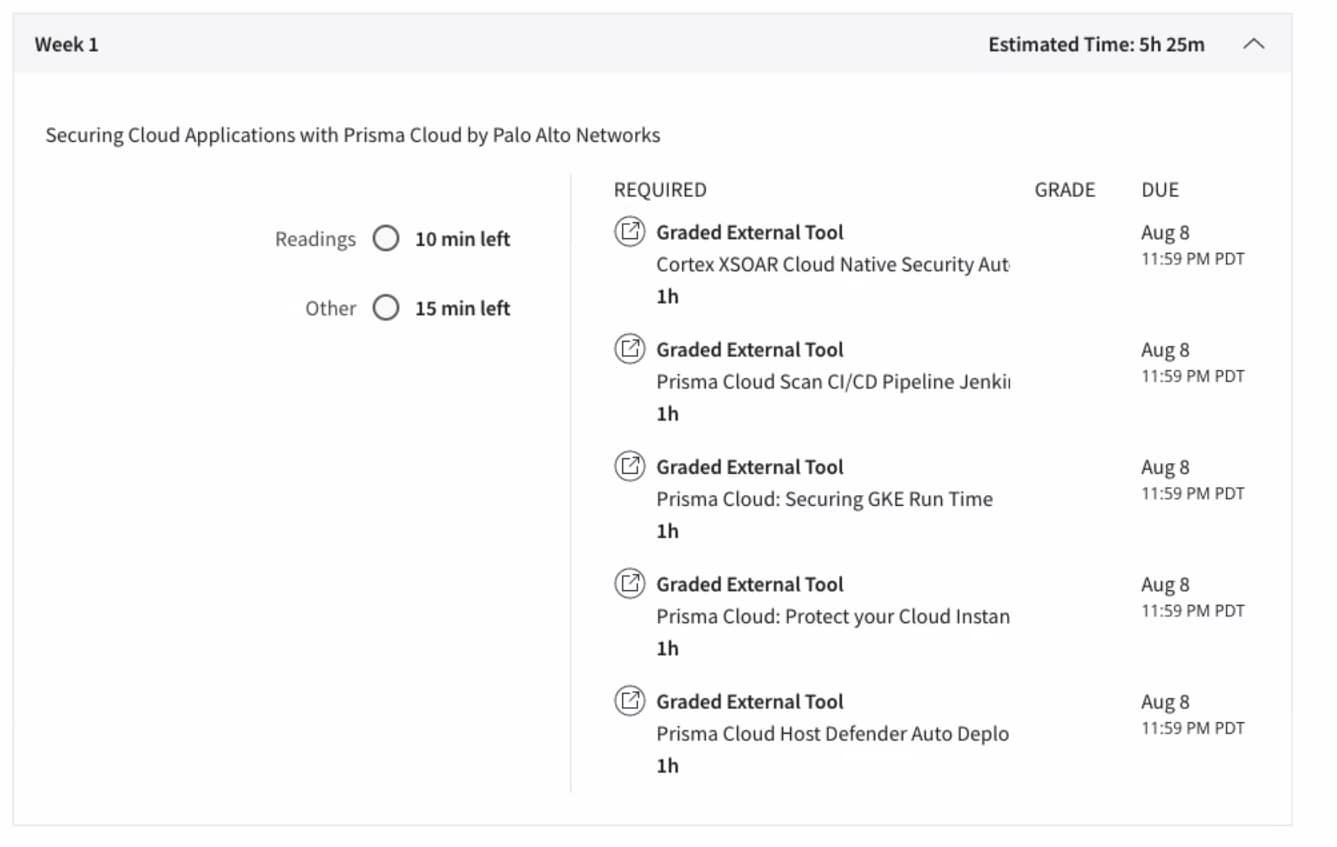The height and width of the screenshot is (847, 1337).
Task: Click Graded External Tool heading above Protect Cloud Instance
Action: pos(750,584)
